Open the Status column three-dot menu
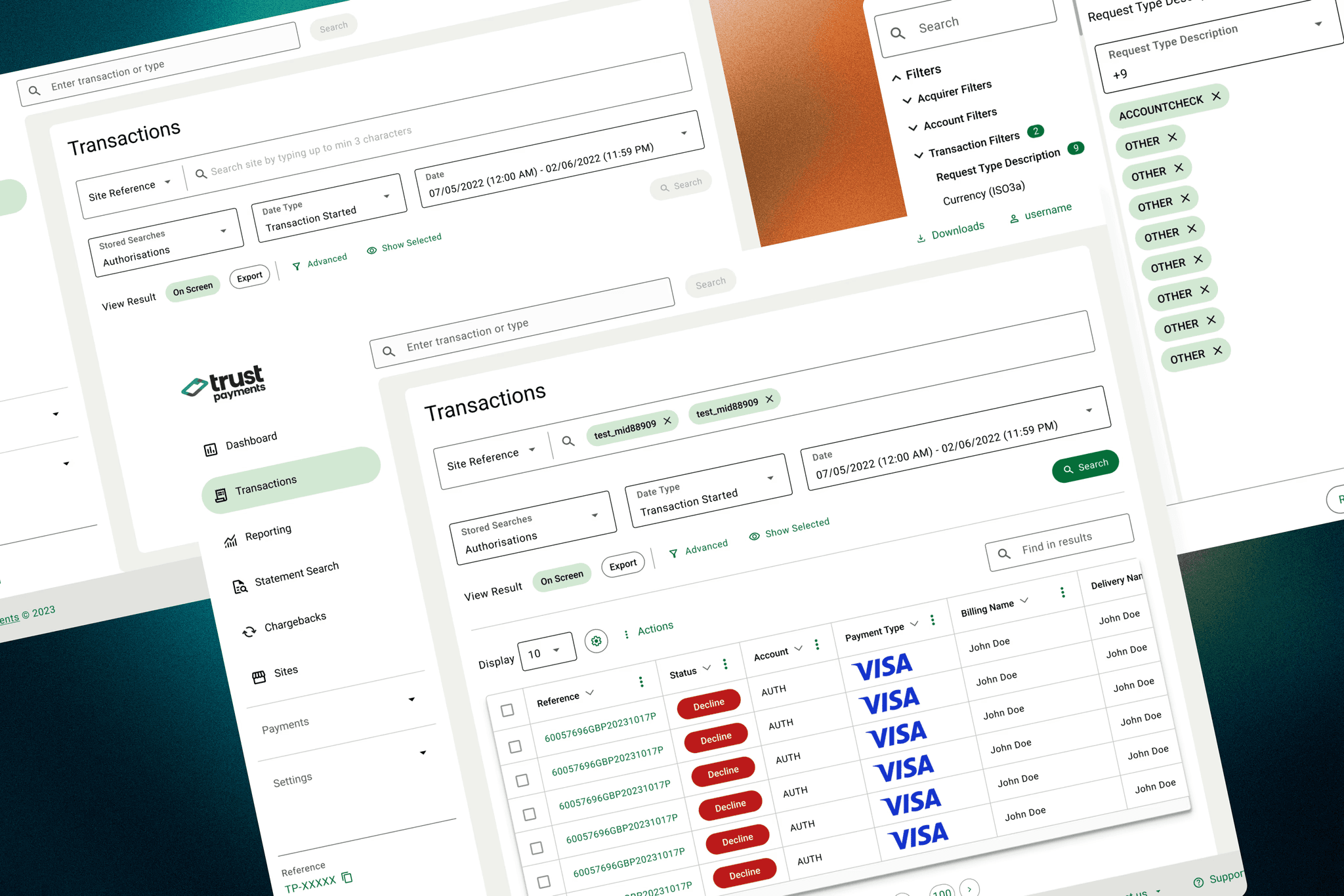 click(725, 664)
